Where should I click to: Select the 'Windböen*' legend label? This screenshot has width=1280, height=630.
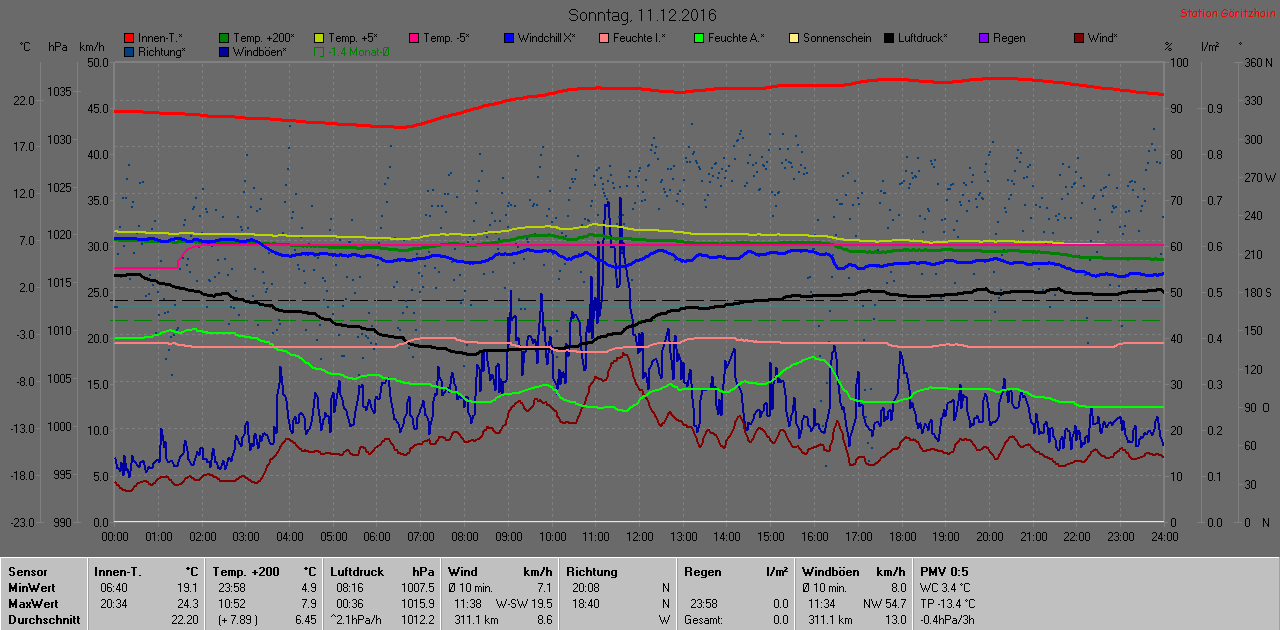(260, 51)
